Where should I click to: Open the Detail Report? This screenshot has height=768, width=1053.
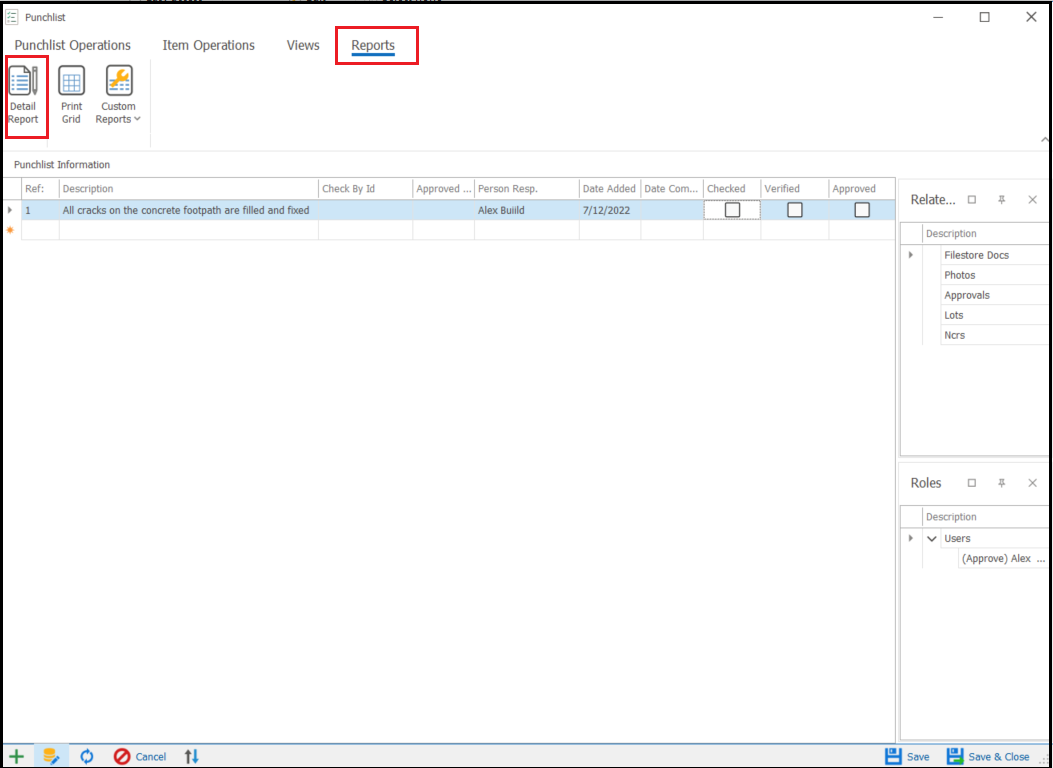click(x=23, y=95)
